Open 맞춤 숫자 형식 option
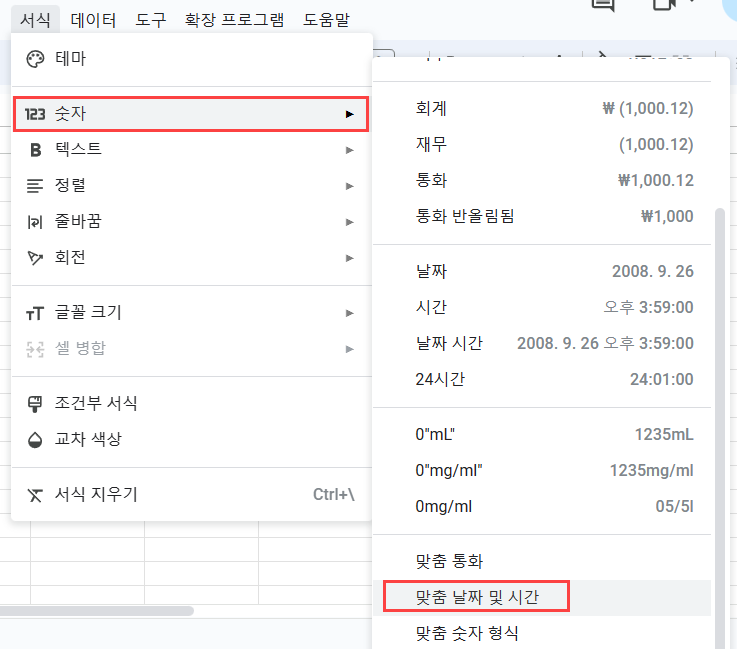The height and width of the screenshot is (649, 737). [542, 633]
